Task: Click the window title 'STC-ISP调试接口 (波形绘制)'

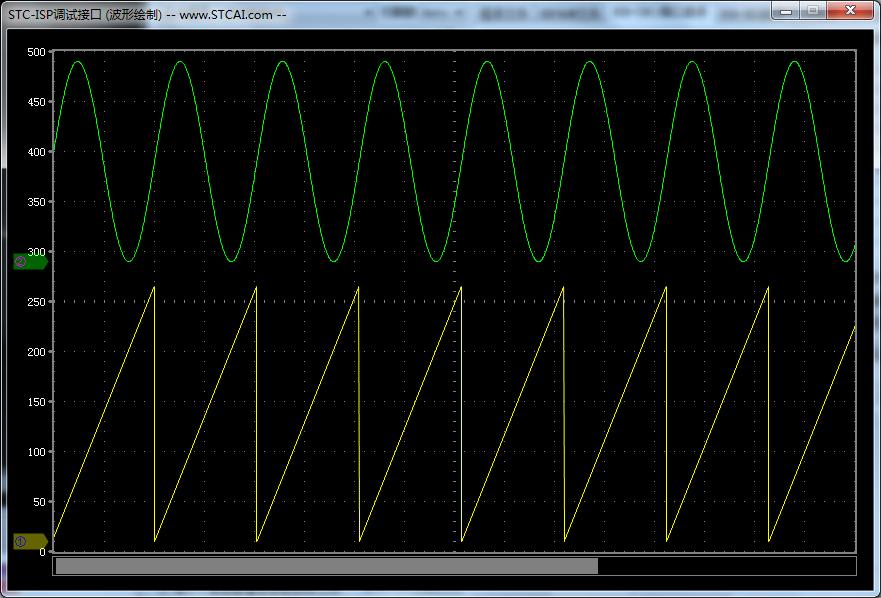Action: (85, 15)
